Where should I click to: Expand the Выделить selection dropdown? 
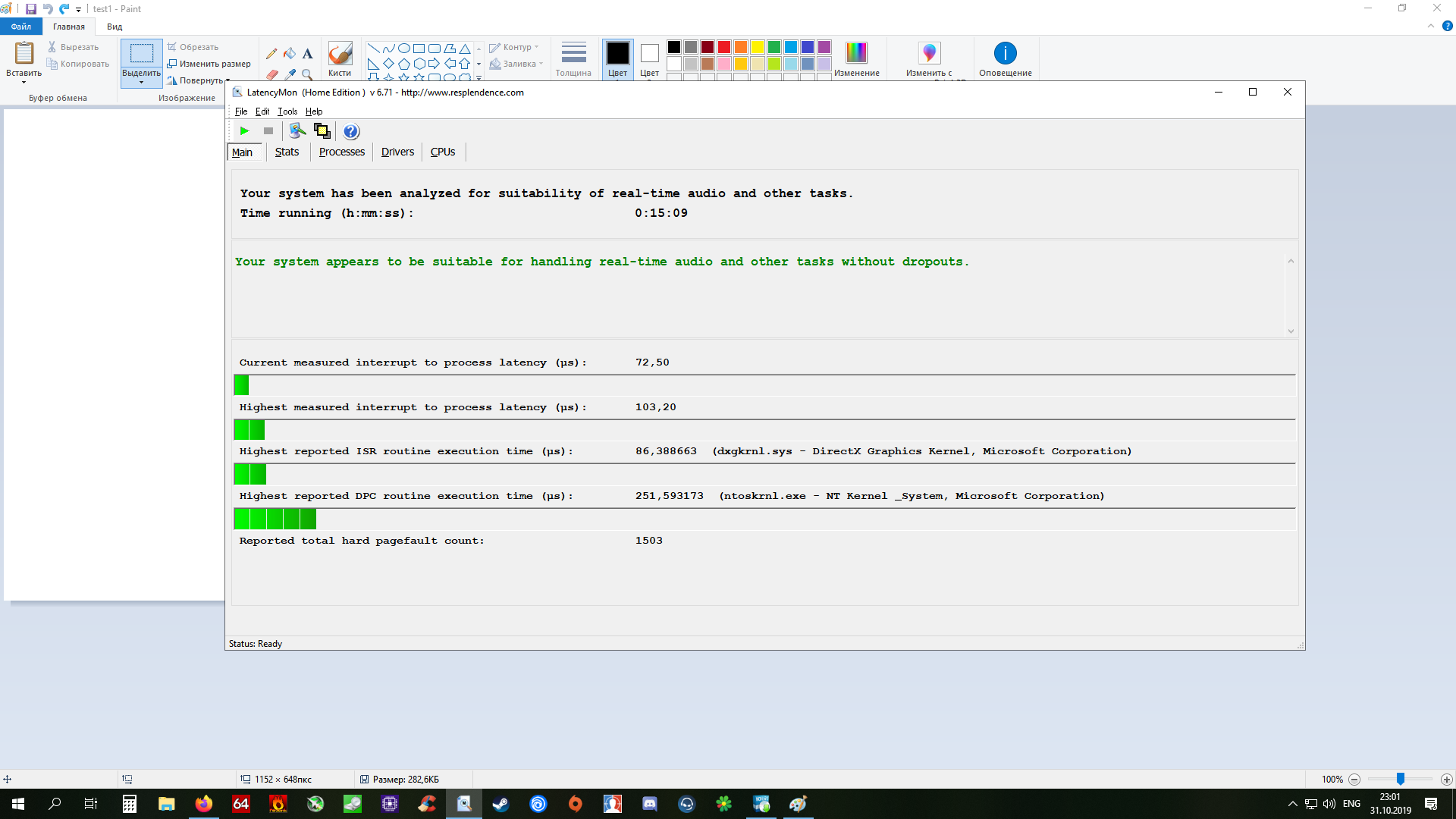coord(141,82)
